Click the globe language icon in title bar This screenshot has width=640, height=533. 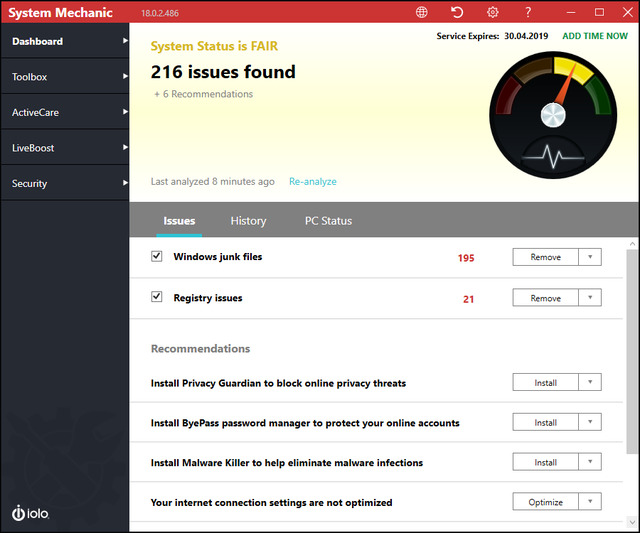422,12
